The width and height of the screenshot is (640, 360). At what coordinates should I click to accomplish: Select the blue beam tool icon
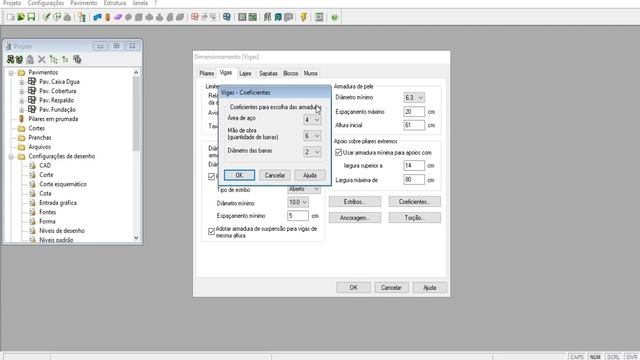pyautogui.click(x=97, y=17)
